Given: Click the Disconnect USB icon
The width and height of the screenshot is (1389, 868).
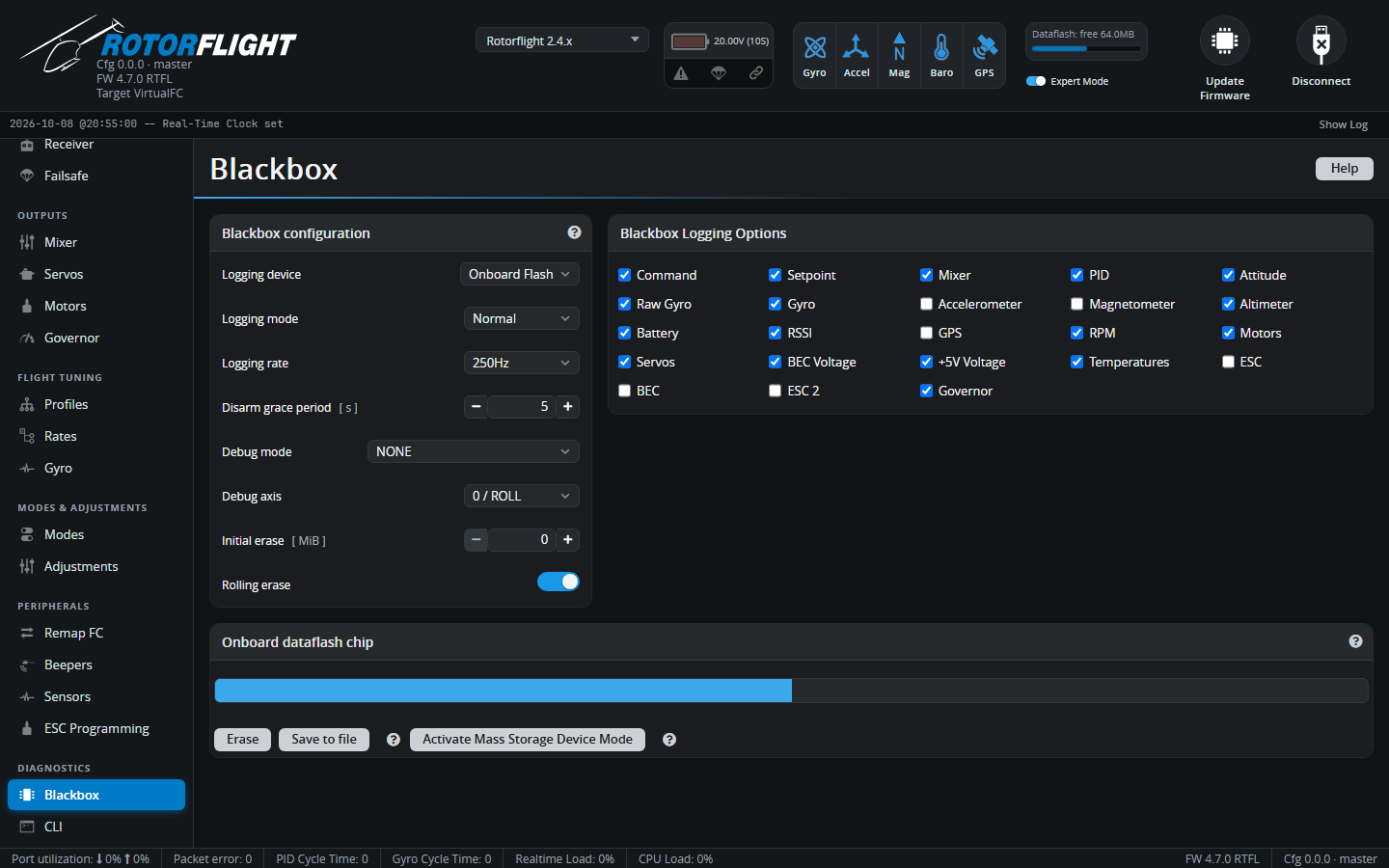Looking at the screenshot, I should pyautogui.click(x=1321, y=41).
